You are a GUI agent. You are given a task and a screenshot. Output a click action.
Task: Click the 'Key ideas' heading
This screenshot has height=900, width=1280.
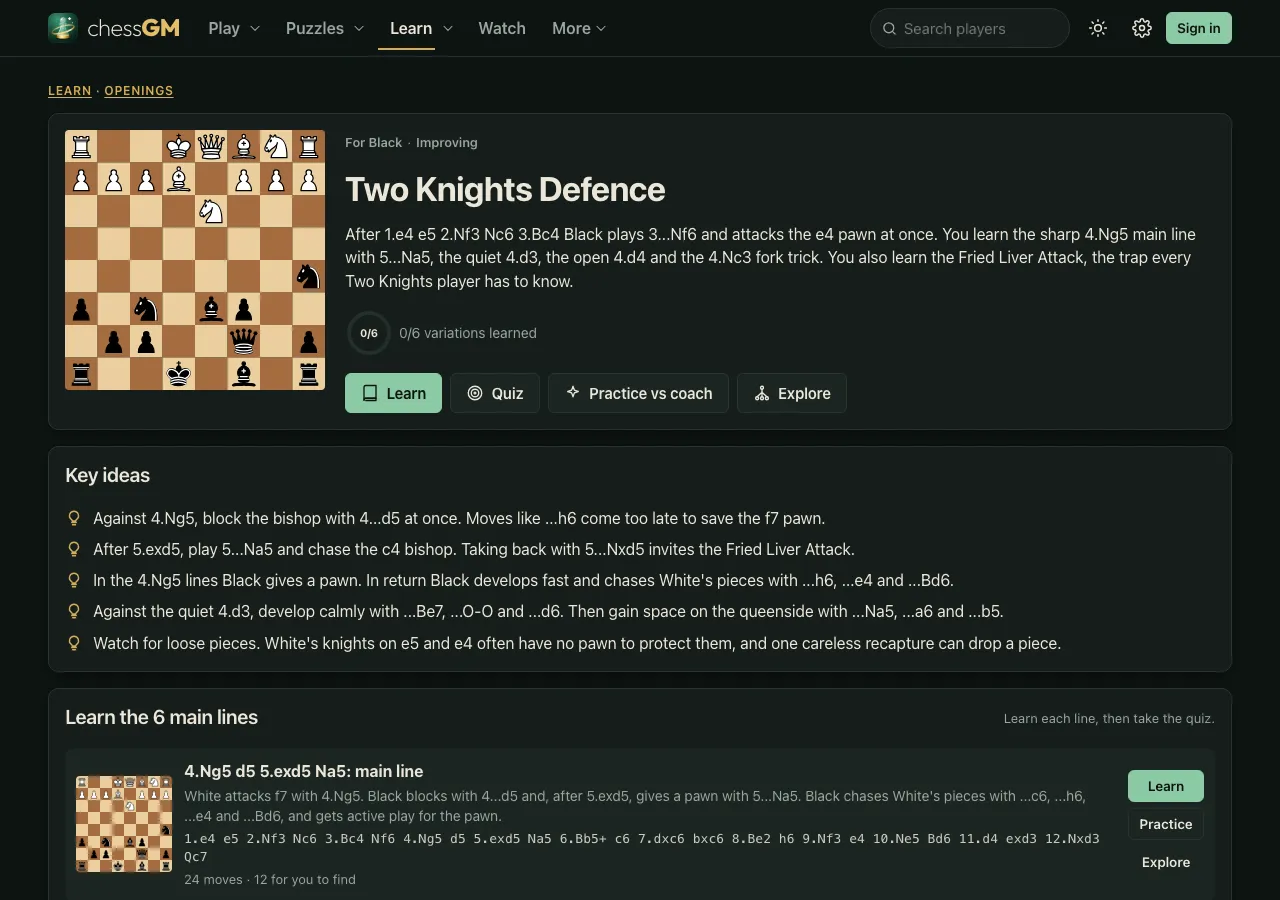pyautogui.click(x=108, y=475)
